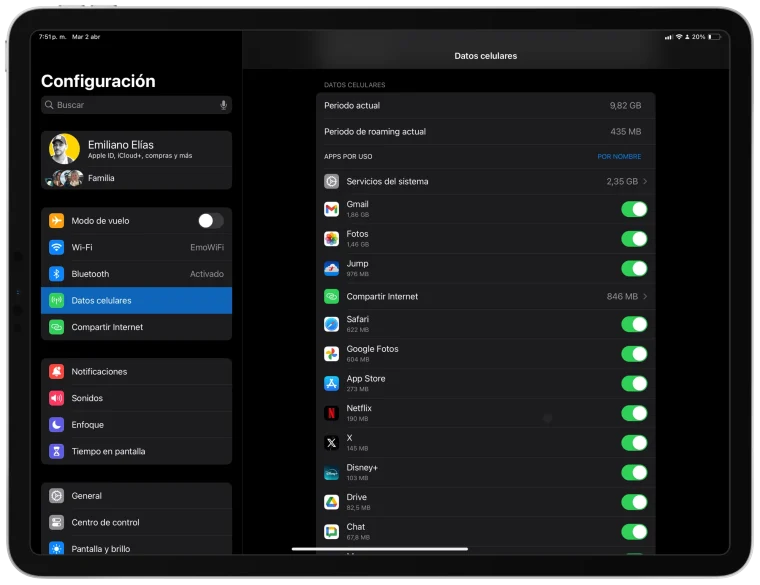Viewport: 760px width, 585px height.
Task: Open the Familia sharing row
Action: point(136,178)
